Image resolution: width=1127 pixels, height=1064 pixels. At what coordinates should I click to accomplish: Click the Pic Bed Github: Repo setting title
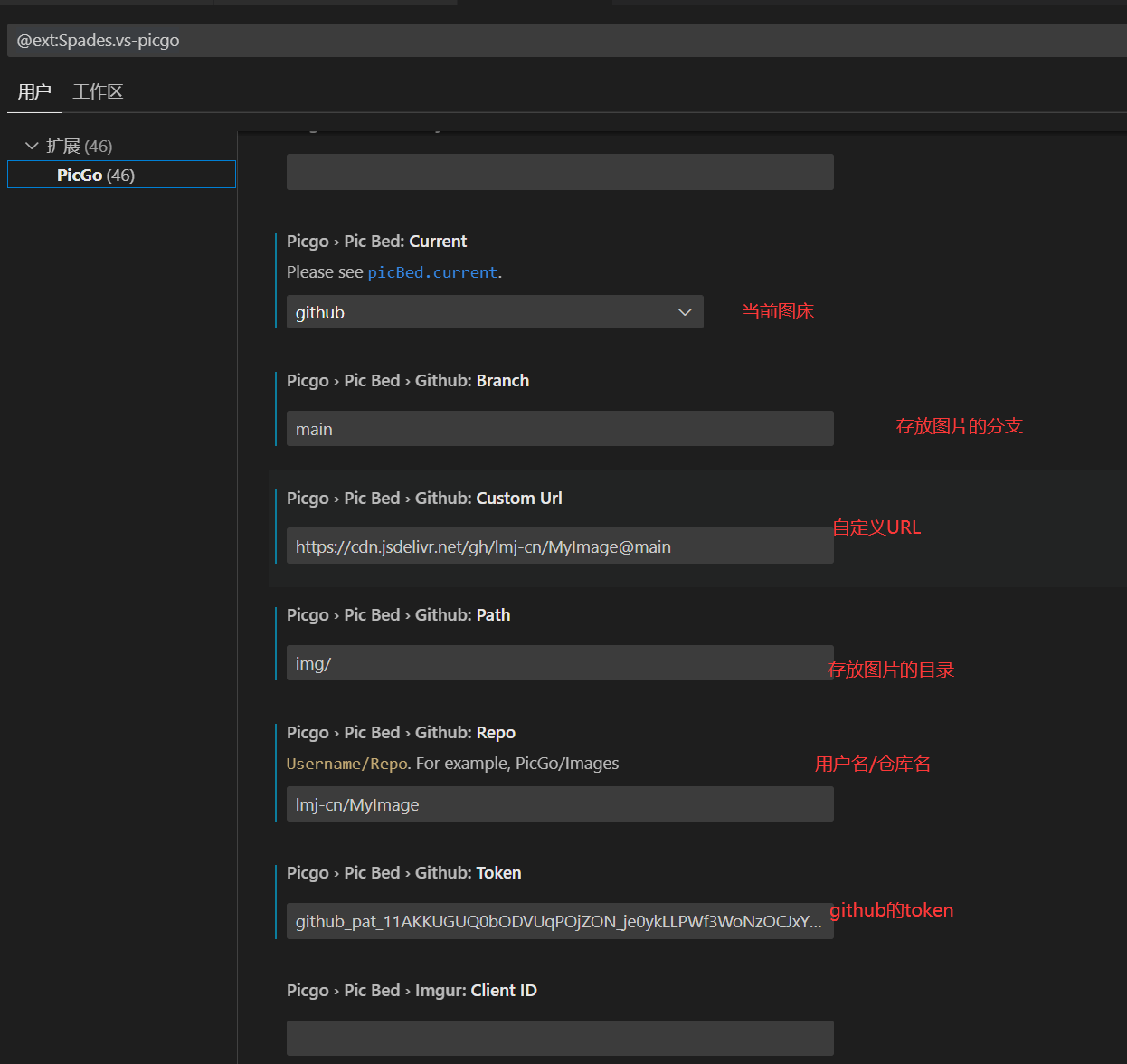tap(401, 733)
